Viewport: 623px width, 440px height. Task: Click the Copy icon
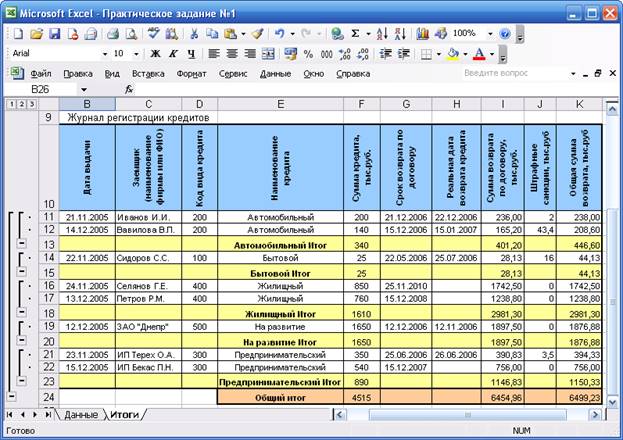[x=212, y=34]
